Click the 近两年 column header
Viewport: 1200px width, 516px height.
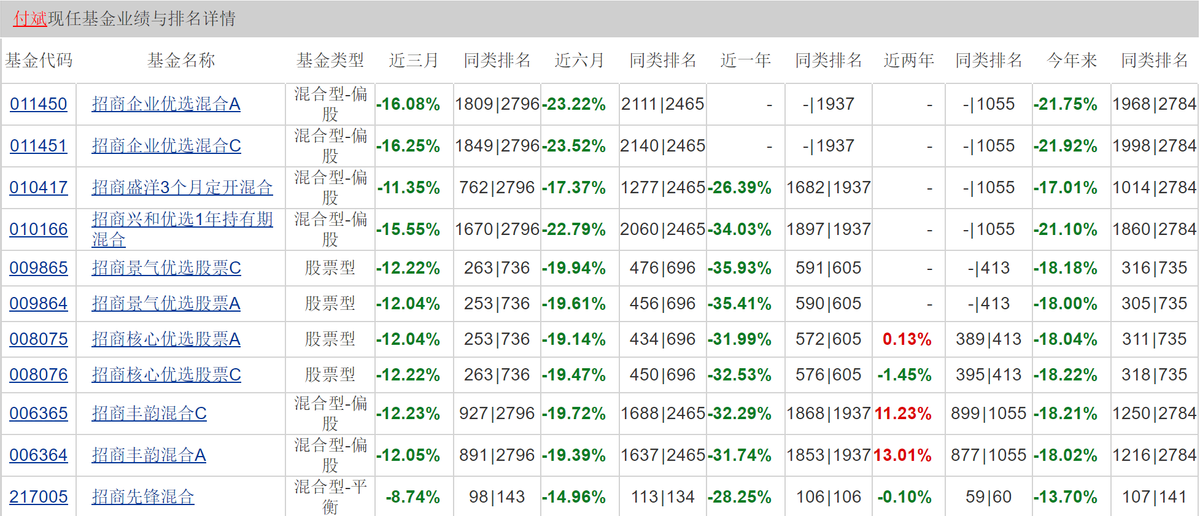909,61
